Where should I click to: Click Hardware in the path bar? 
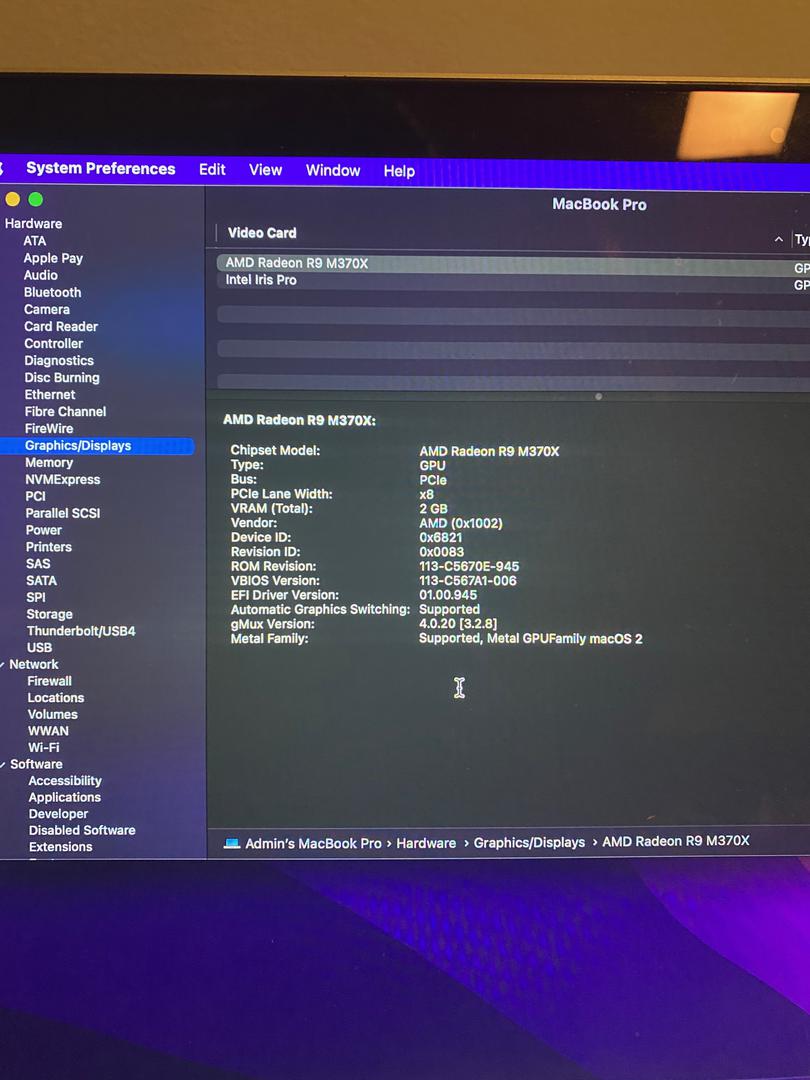click(x=426, y=843)
